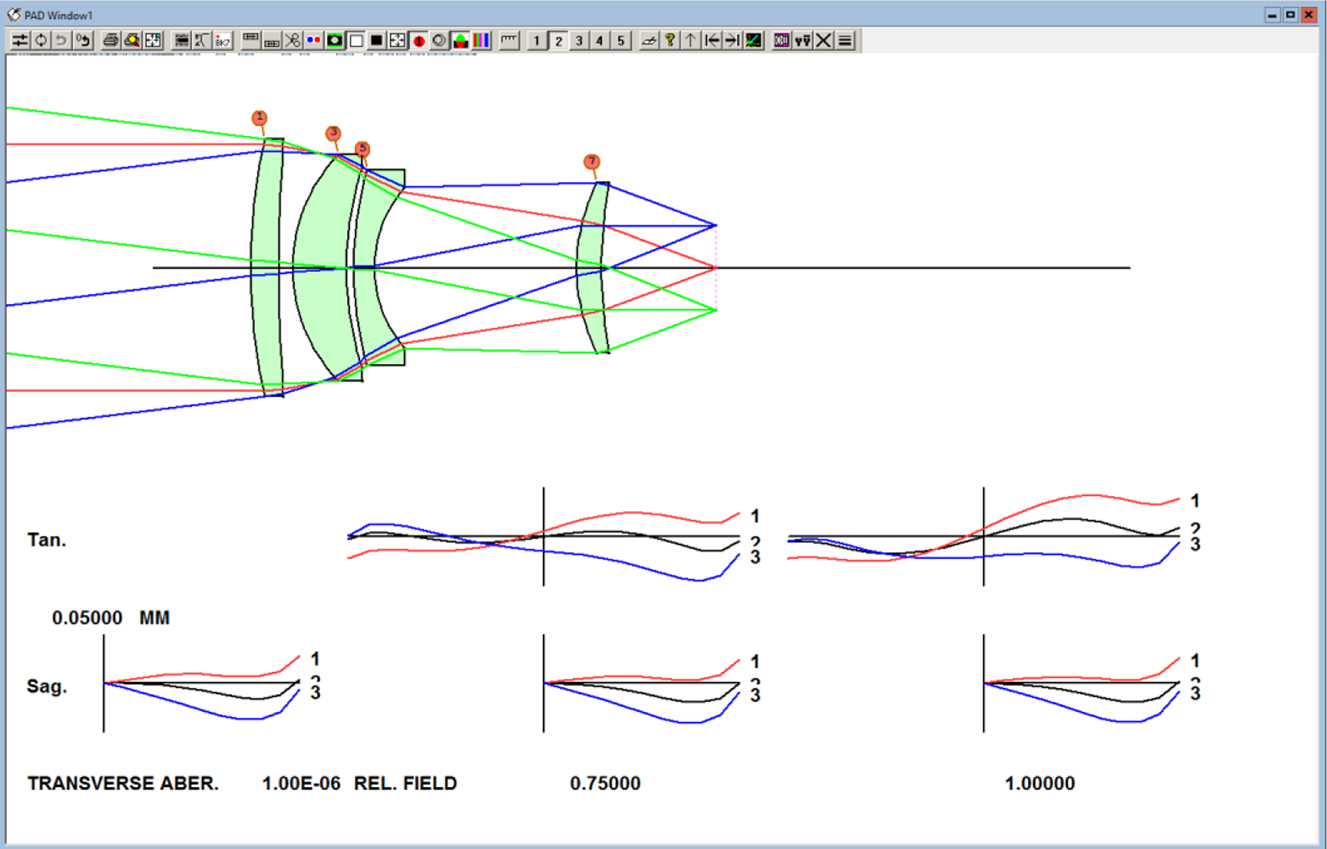
Task: Switch to display configuration 1
Action: (x=537, y=40)
